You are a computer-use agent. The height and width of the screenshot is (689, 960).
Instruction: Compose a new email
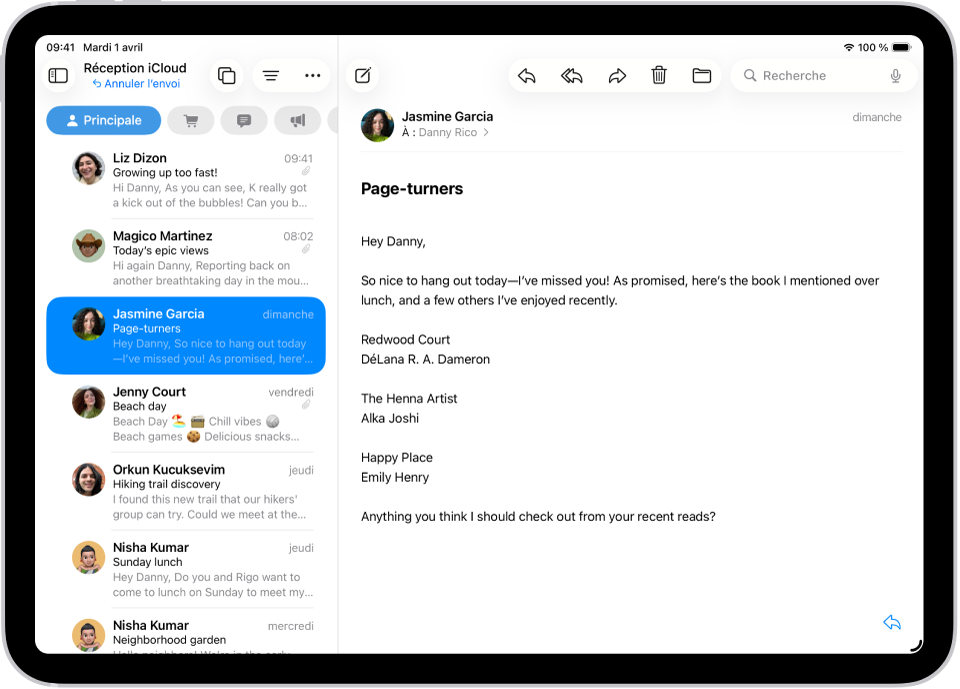pyautogui.click(x=361, y=75)
